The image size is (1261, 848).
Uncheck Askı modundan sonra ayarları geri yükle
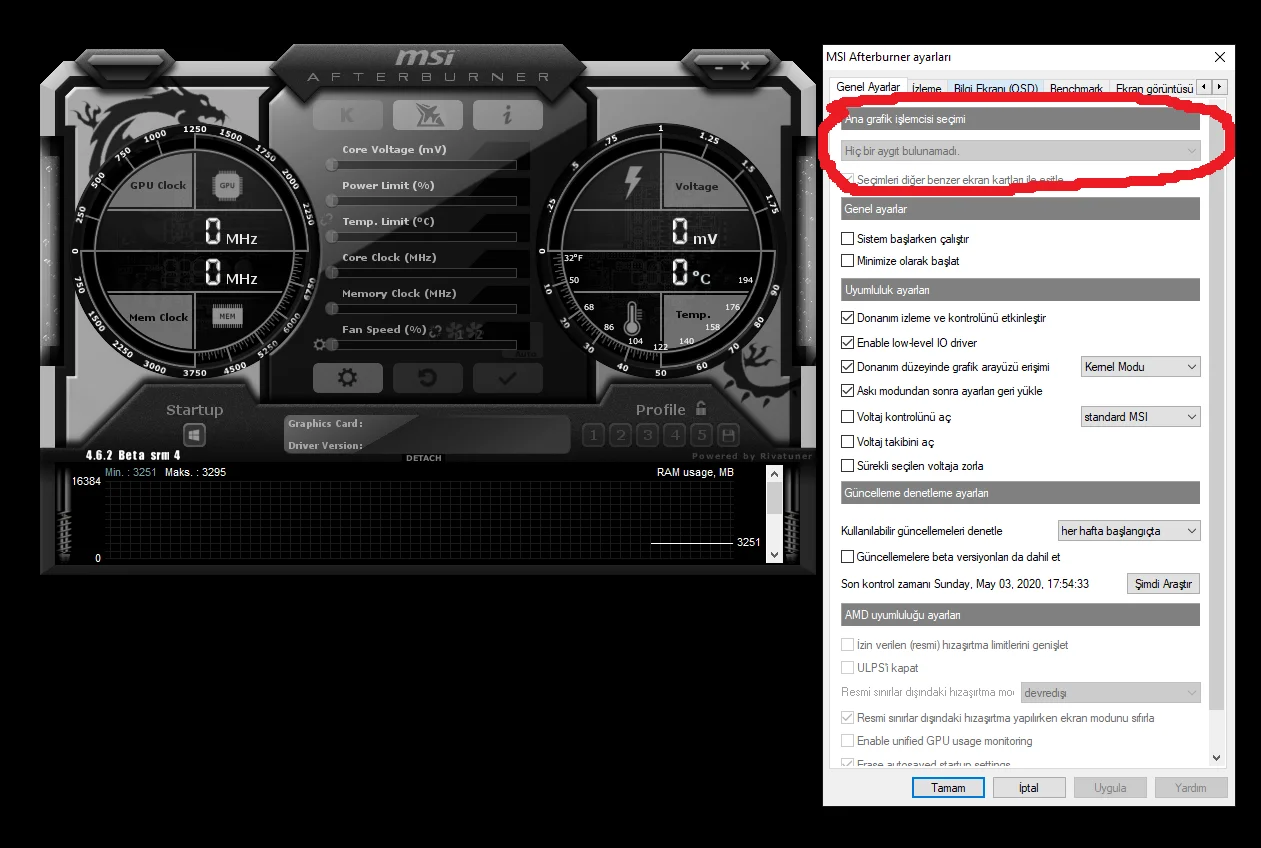[x=848, y=391]
